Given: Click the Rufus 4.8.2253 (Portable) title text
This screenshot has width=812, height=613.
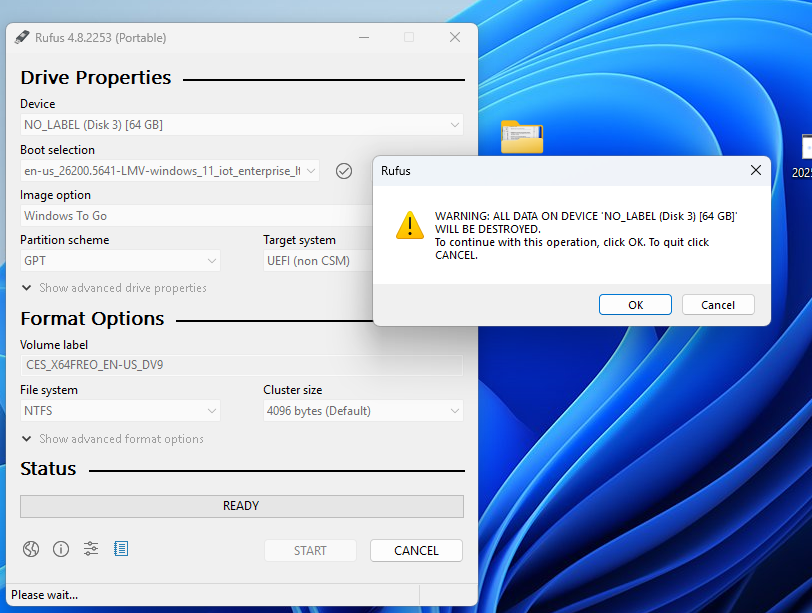Looking at the screenshot, I should pyautogui.click(x=100, y=38).
